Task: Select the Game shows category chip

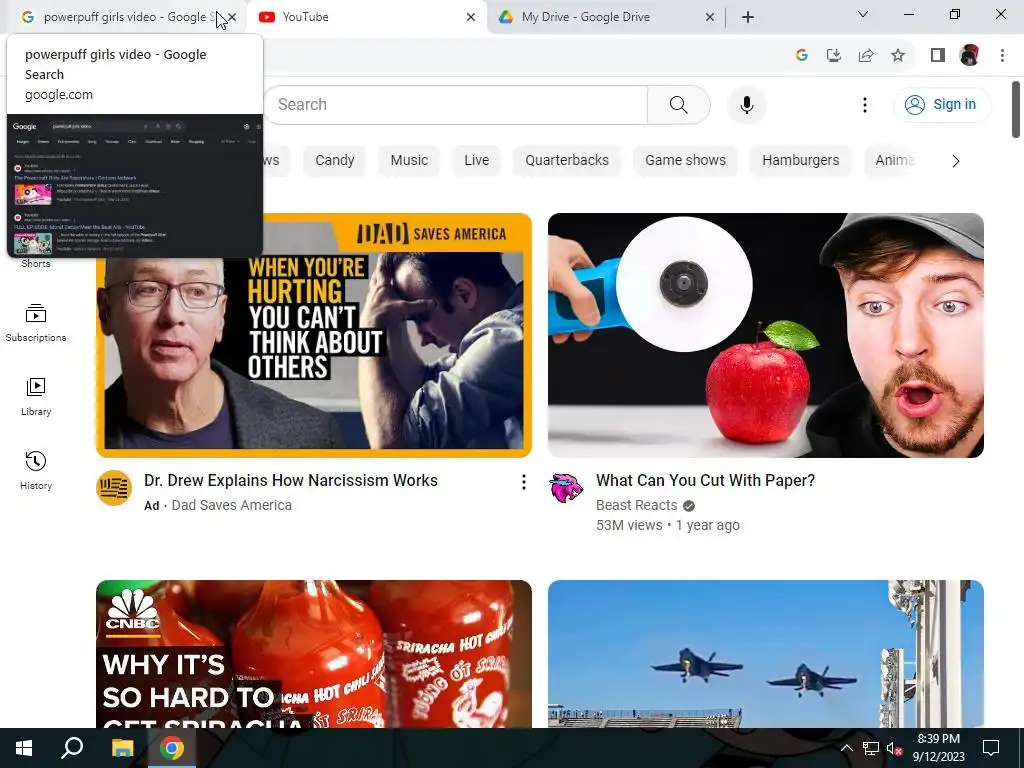Action: click(x=685, y=161)
